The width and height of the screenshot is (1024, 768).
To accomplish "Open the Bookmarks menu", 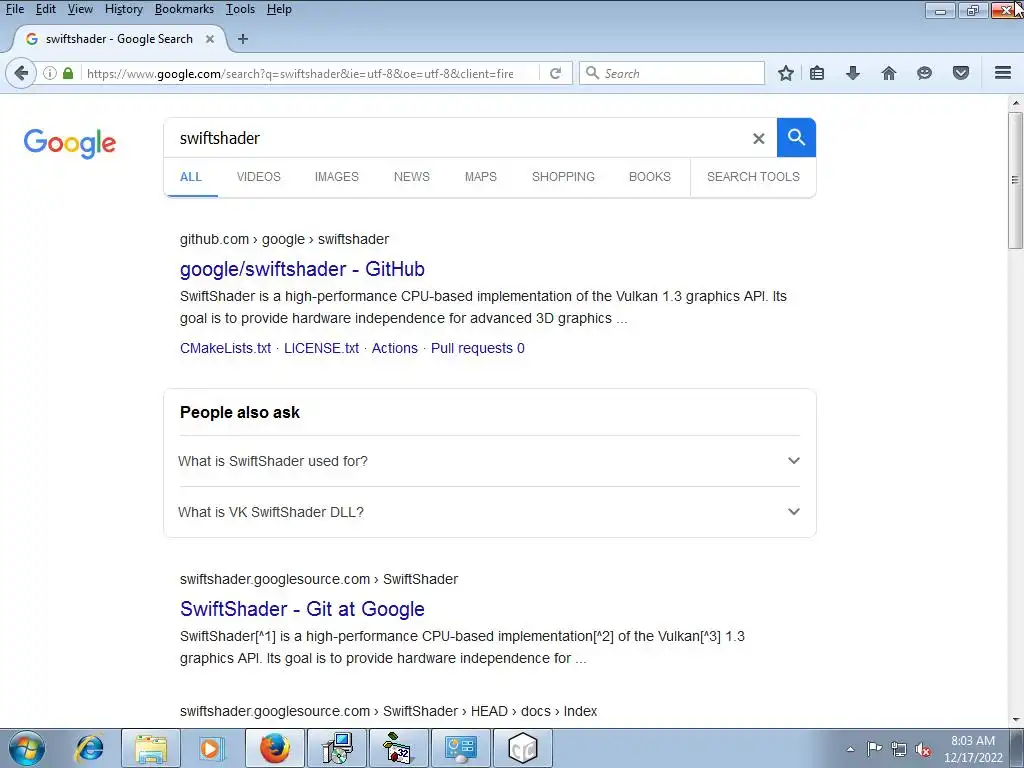I will click(184, 9).
